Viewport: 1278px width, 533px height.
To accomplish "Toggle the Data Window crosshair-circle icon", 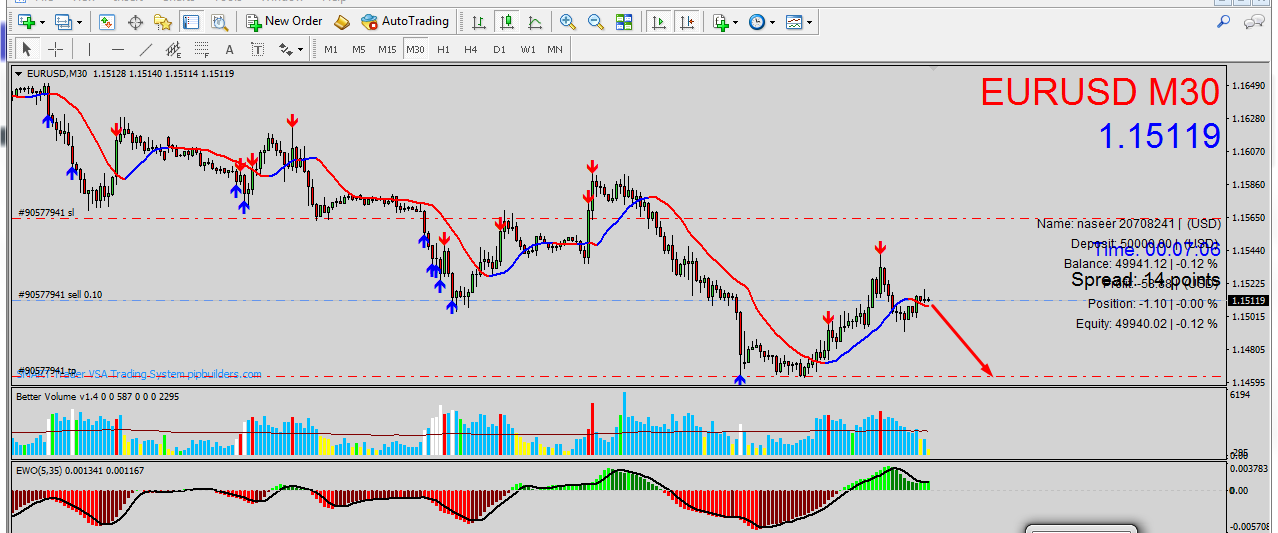I will click(x=135, y=21).
